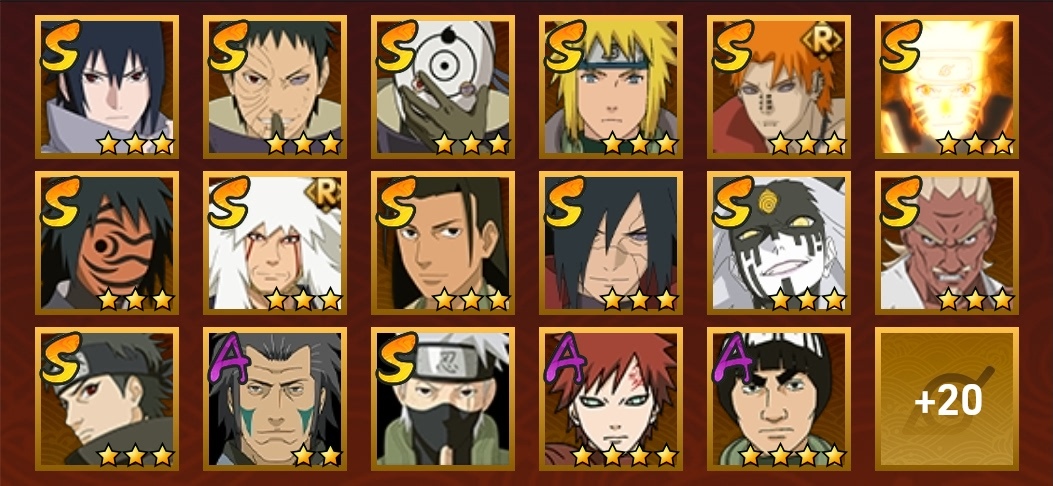The height and width of the screenshot is (486, 1053).
Task: Click the R badge on Jiraiya's card
Action: tap(324, 195)
